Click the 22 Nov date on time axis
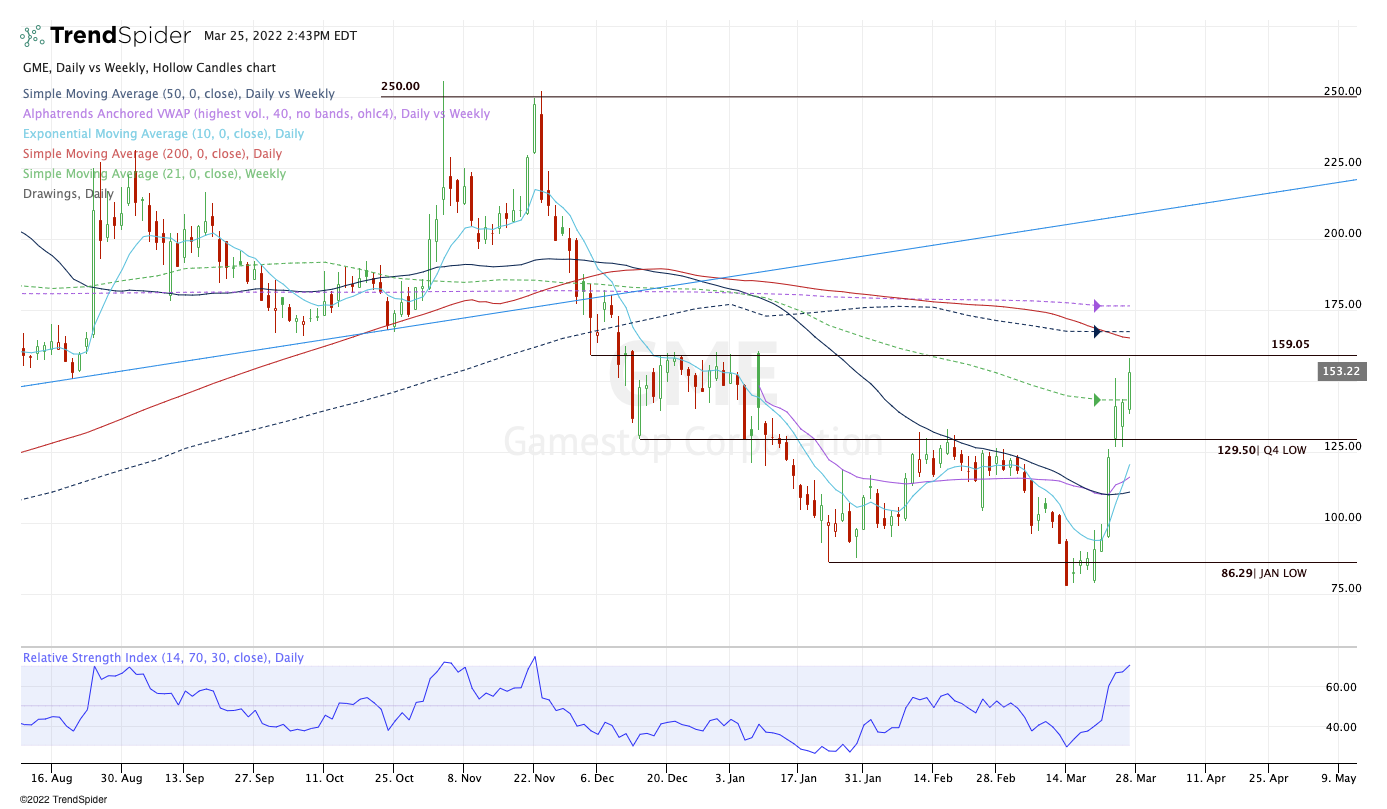The width and height of the screenshot is (1387, 809). 533,777
